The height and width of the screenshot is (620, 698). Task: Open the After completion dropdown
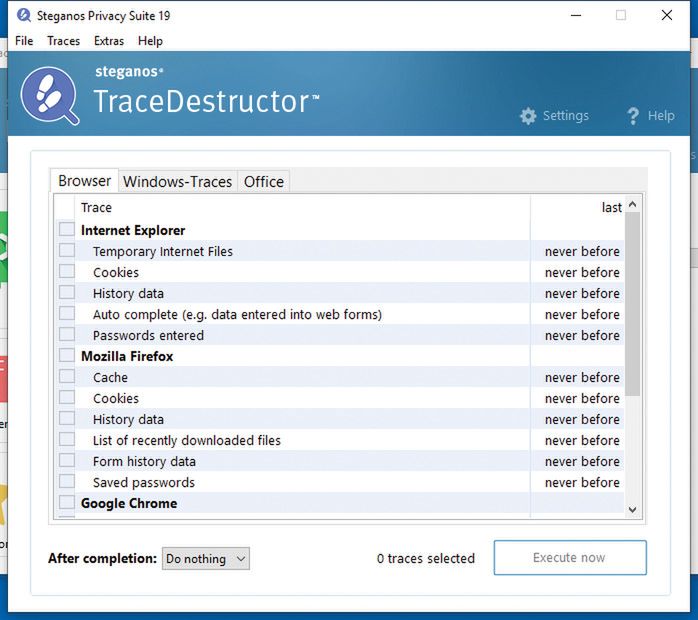[x=206, y=559]
